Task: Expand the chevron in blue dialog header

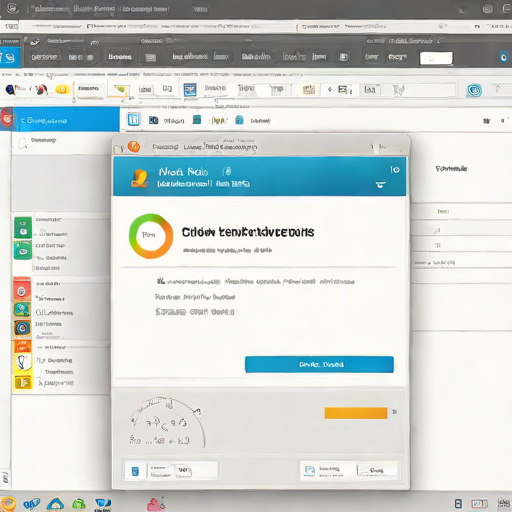Action: pyautogui.click(x=380, y=184)
